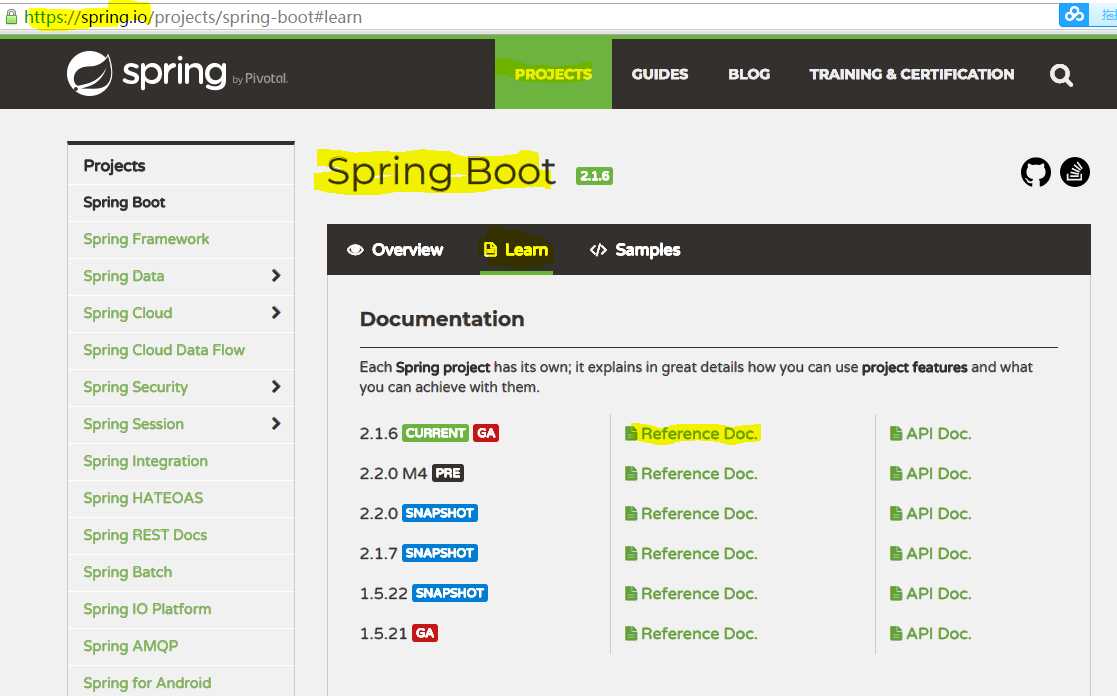Click the Projects sidebar heading
1117x696 pixels.
click(x=114, y=166)
